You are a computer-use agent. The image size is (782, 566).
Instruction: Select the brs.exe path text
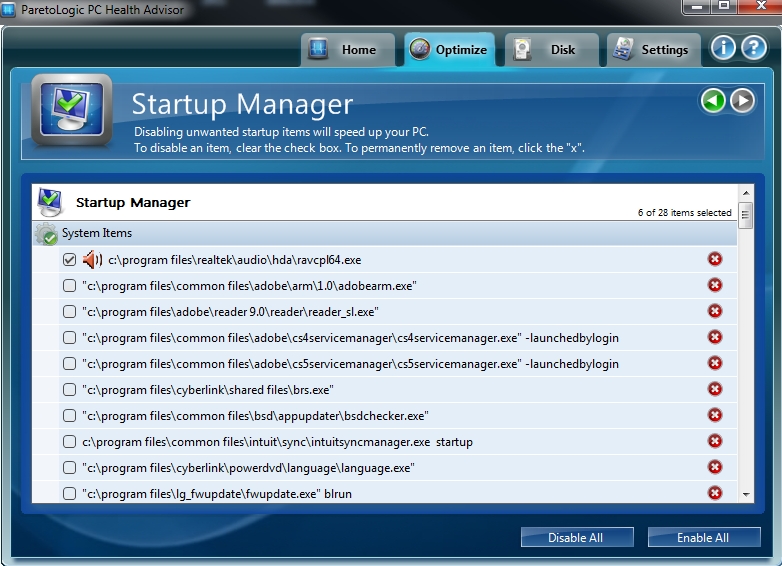(208, 389)
